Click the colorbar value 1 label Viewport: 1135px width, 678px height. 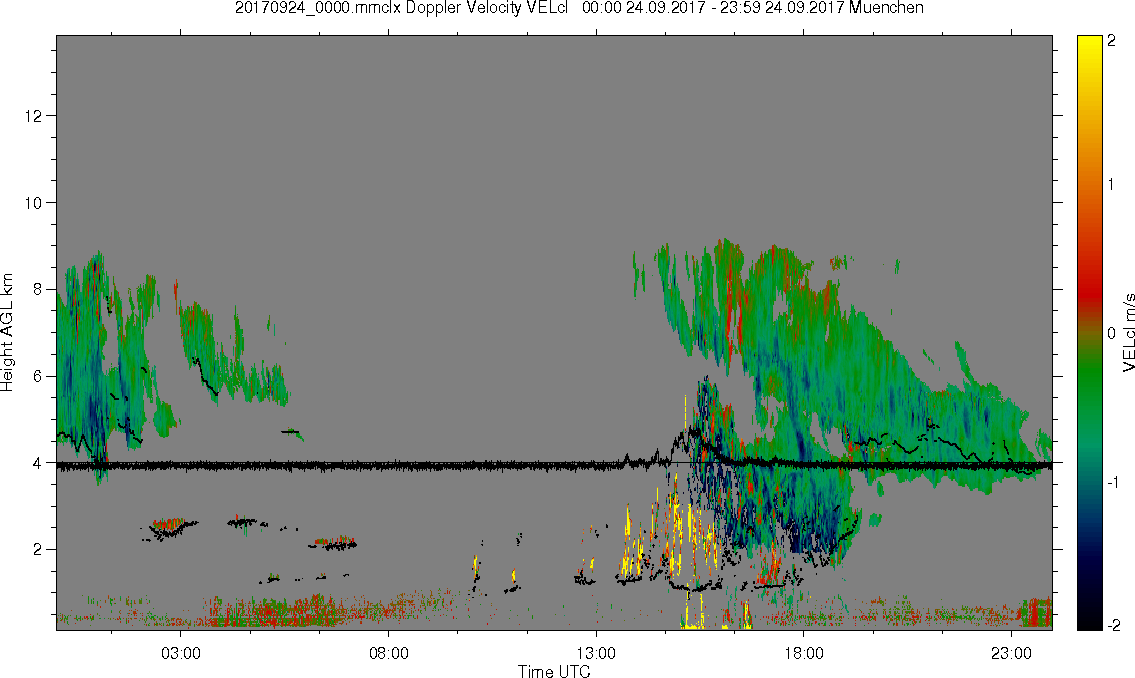[x=1111, y=185]
